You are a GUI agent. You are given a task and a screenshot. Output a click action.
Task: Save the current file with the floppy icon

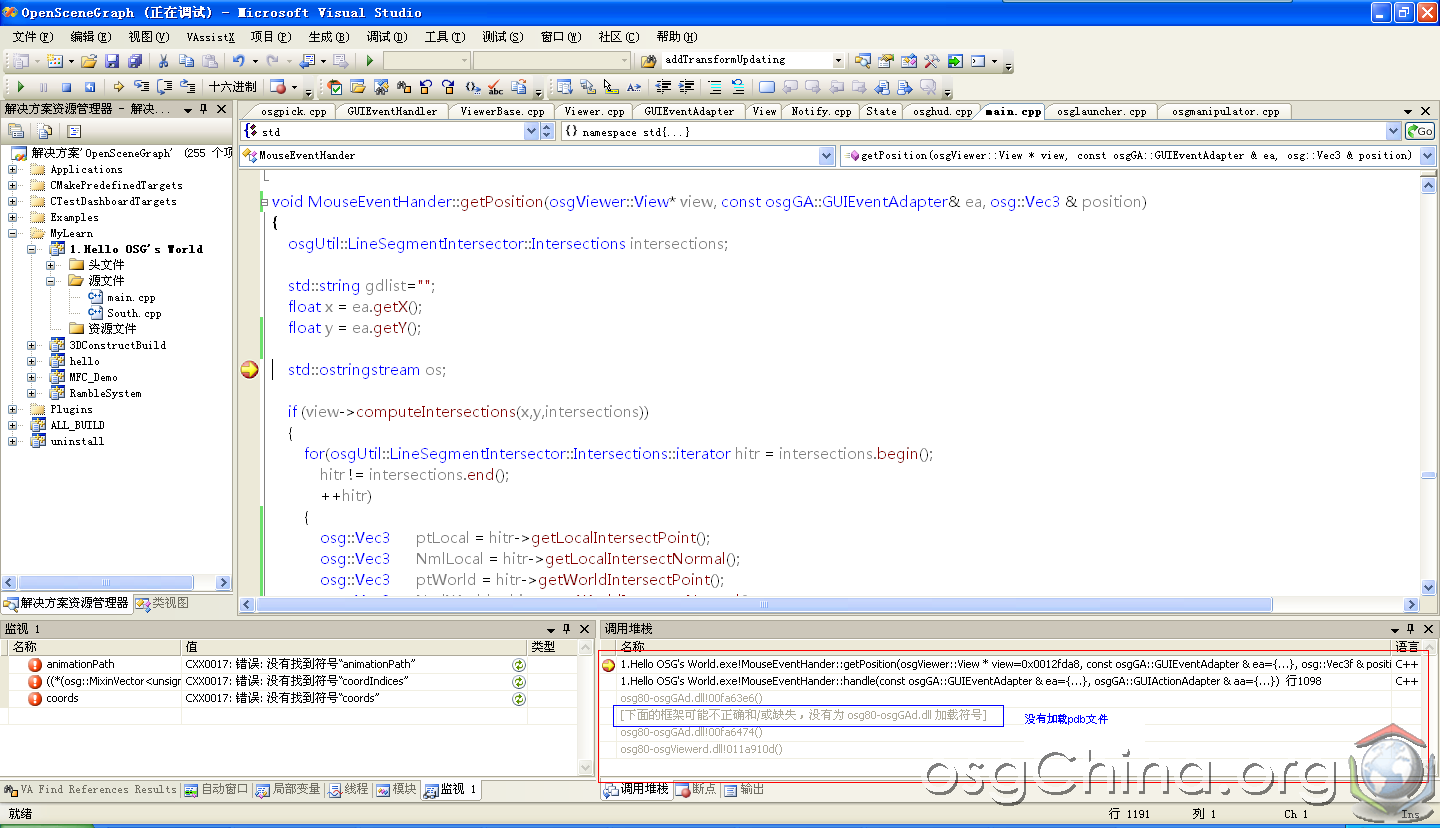pos(112,61)
